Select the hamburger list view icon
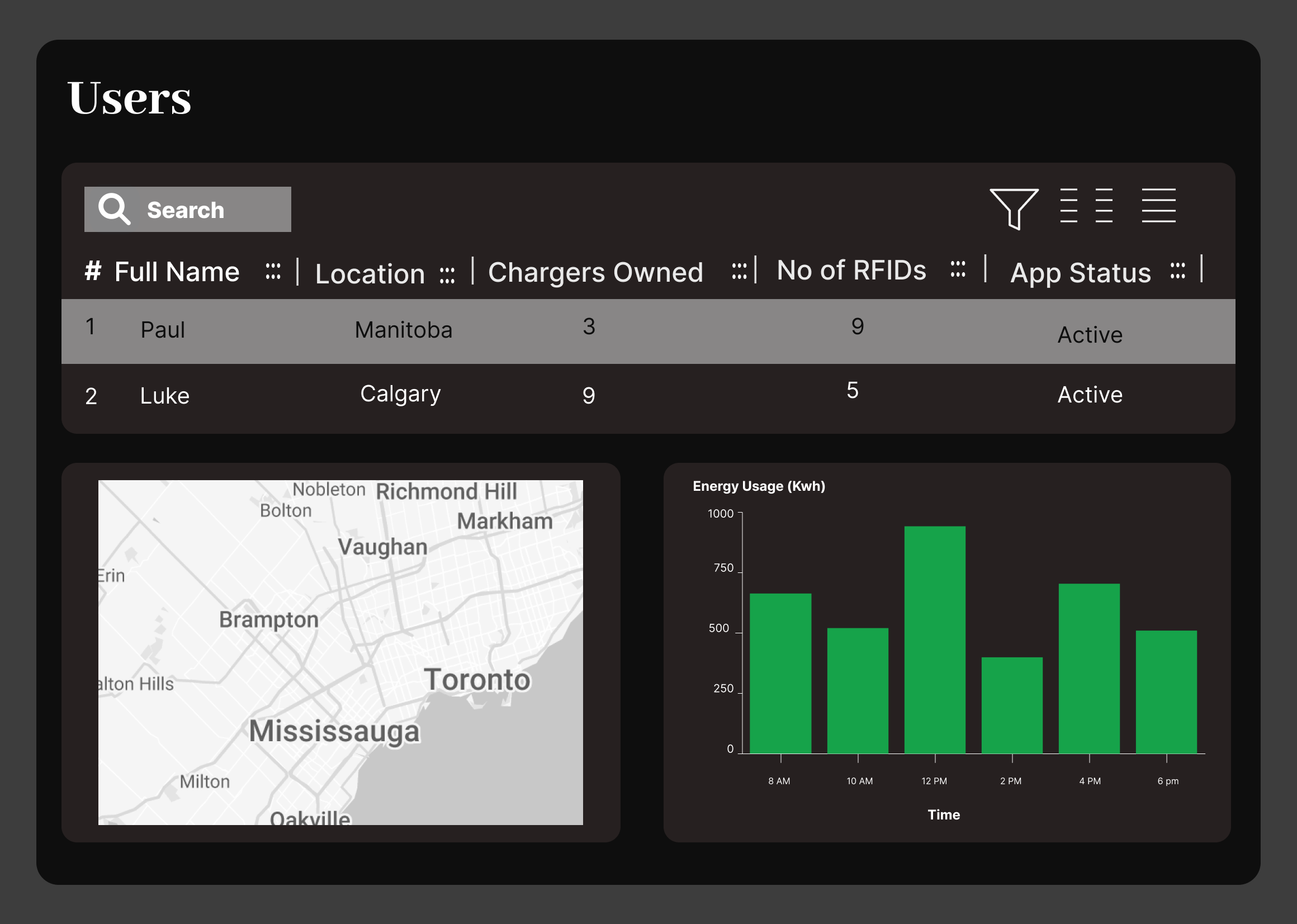 click(1158, 205)
